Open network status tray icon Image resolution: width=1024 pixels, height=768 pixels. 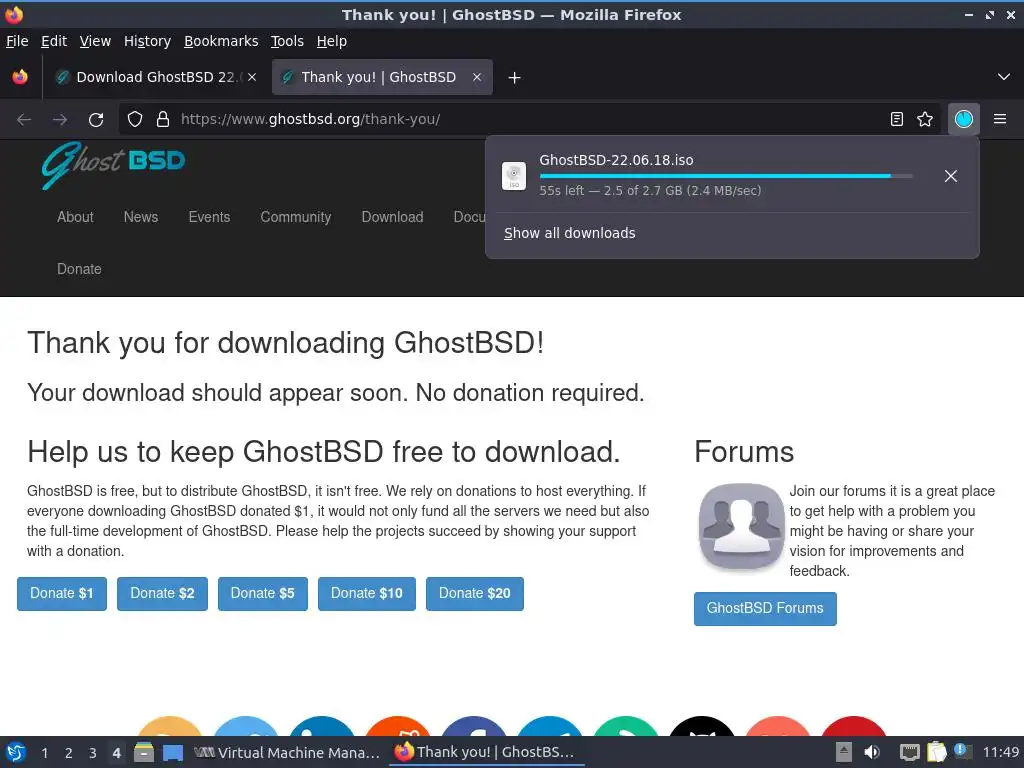[909, 752]
